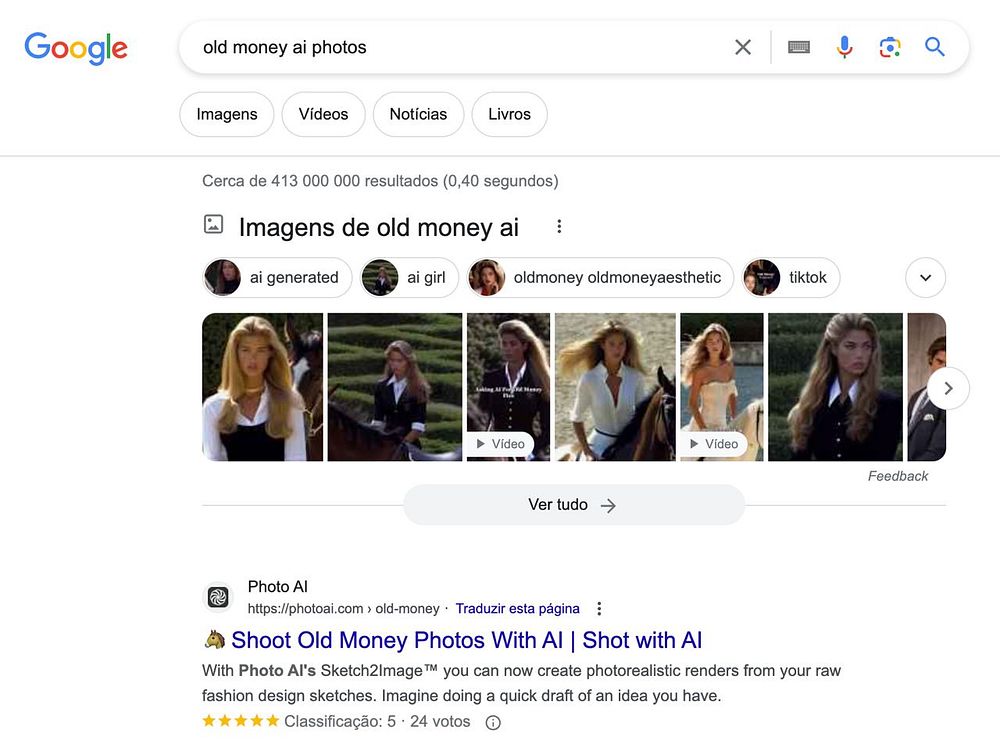
Task: Open Google Lens image search icon
Action: 890,47
